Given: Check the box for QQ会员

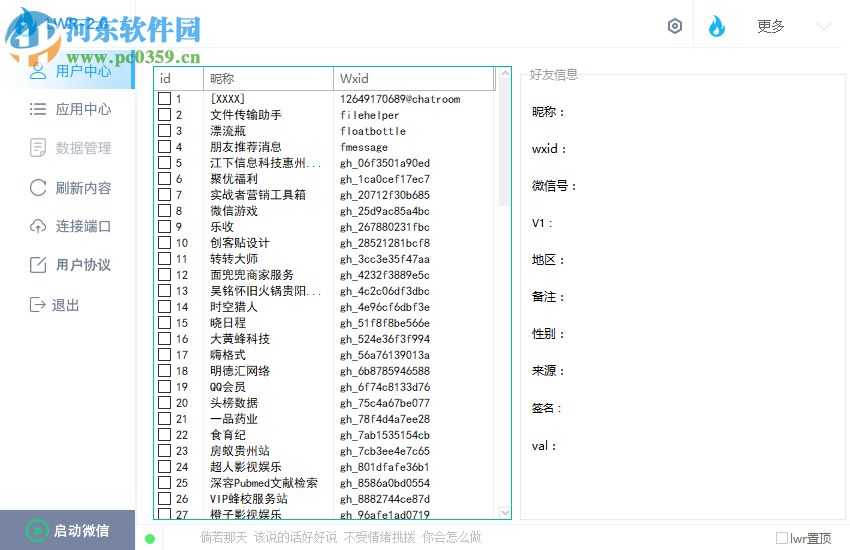Looking at the screenshot, I should click(x=164, y=386).
